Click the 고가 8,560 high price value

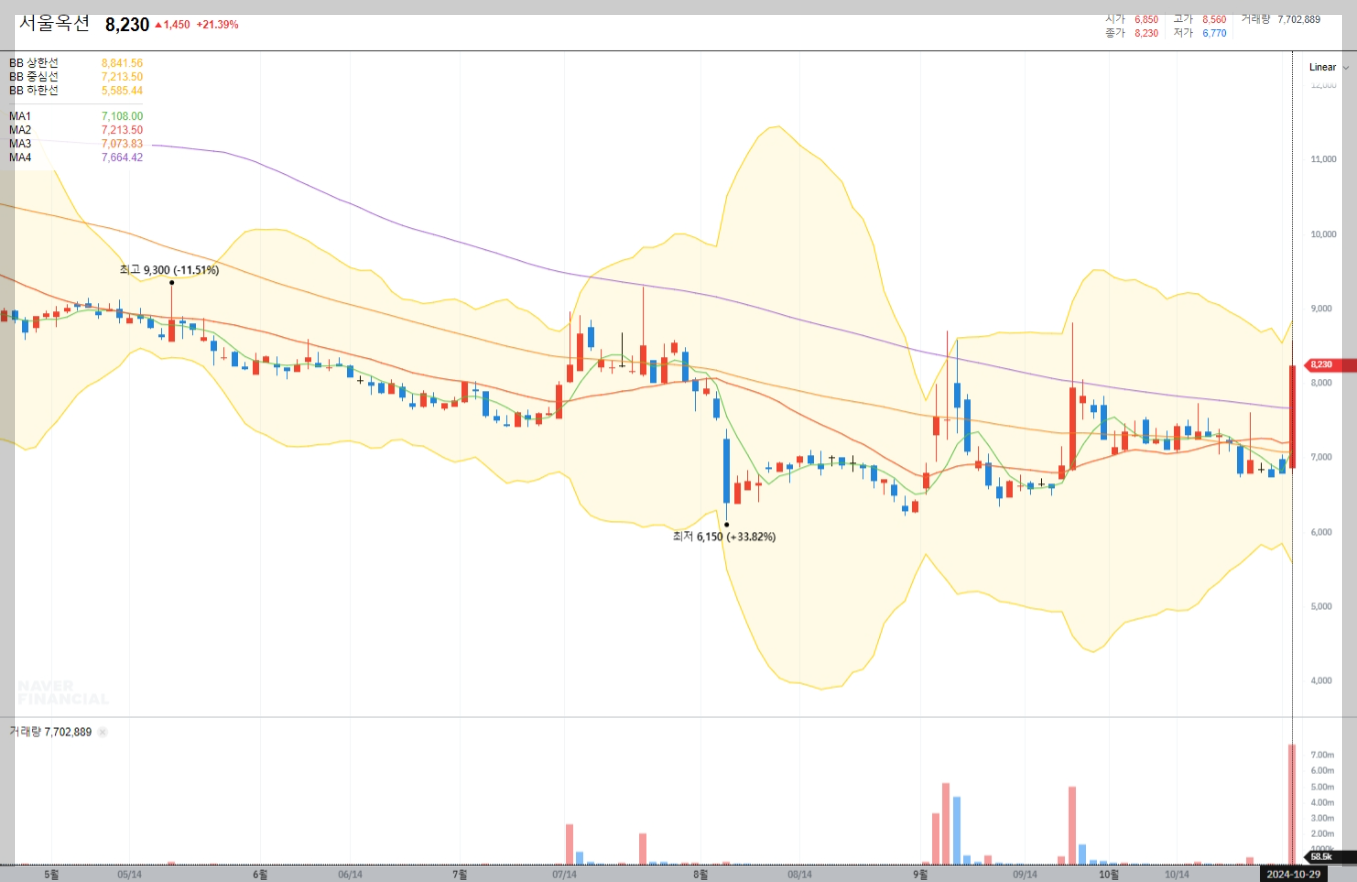[x=1214, y=19]
